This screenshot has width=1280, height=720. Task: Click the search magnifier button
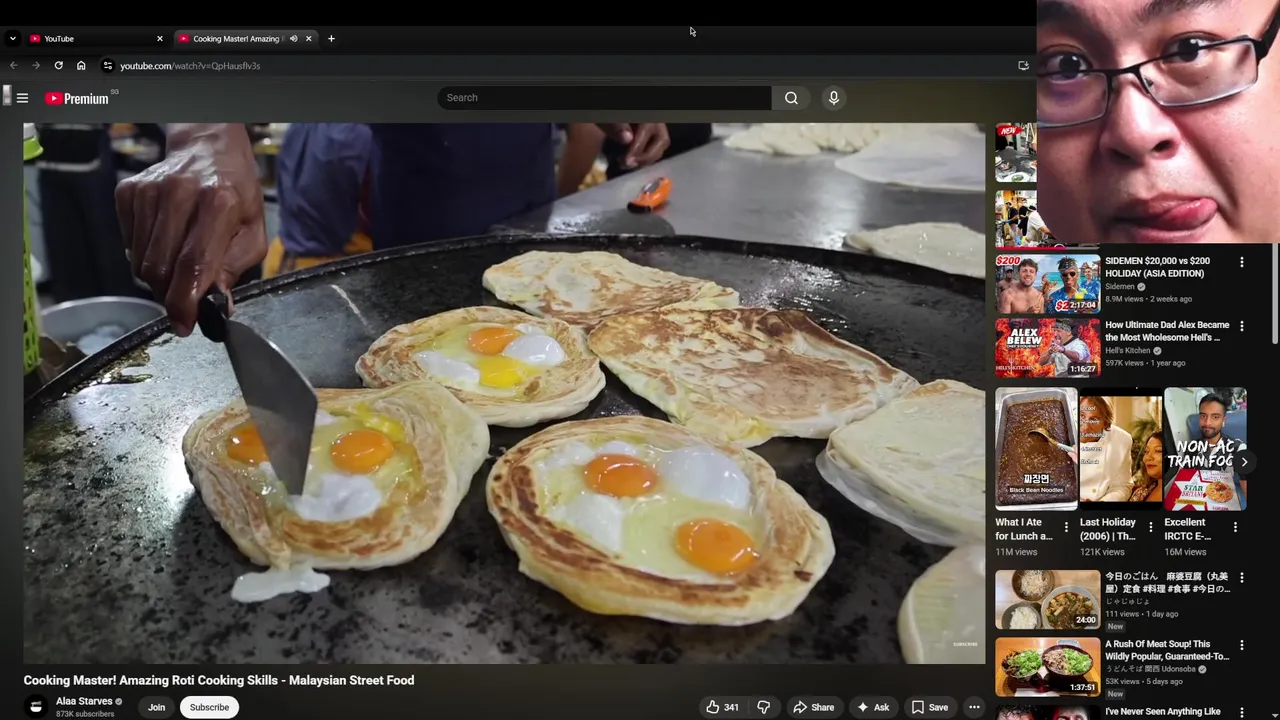click(791, 98)
